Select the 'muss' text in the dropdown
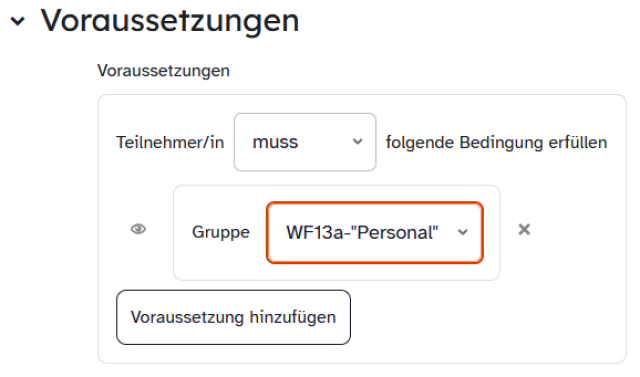The width and height of the screenshot is (640, 377). [x=275, y=142]
